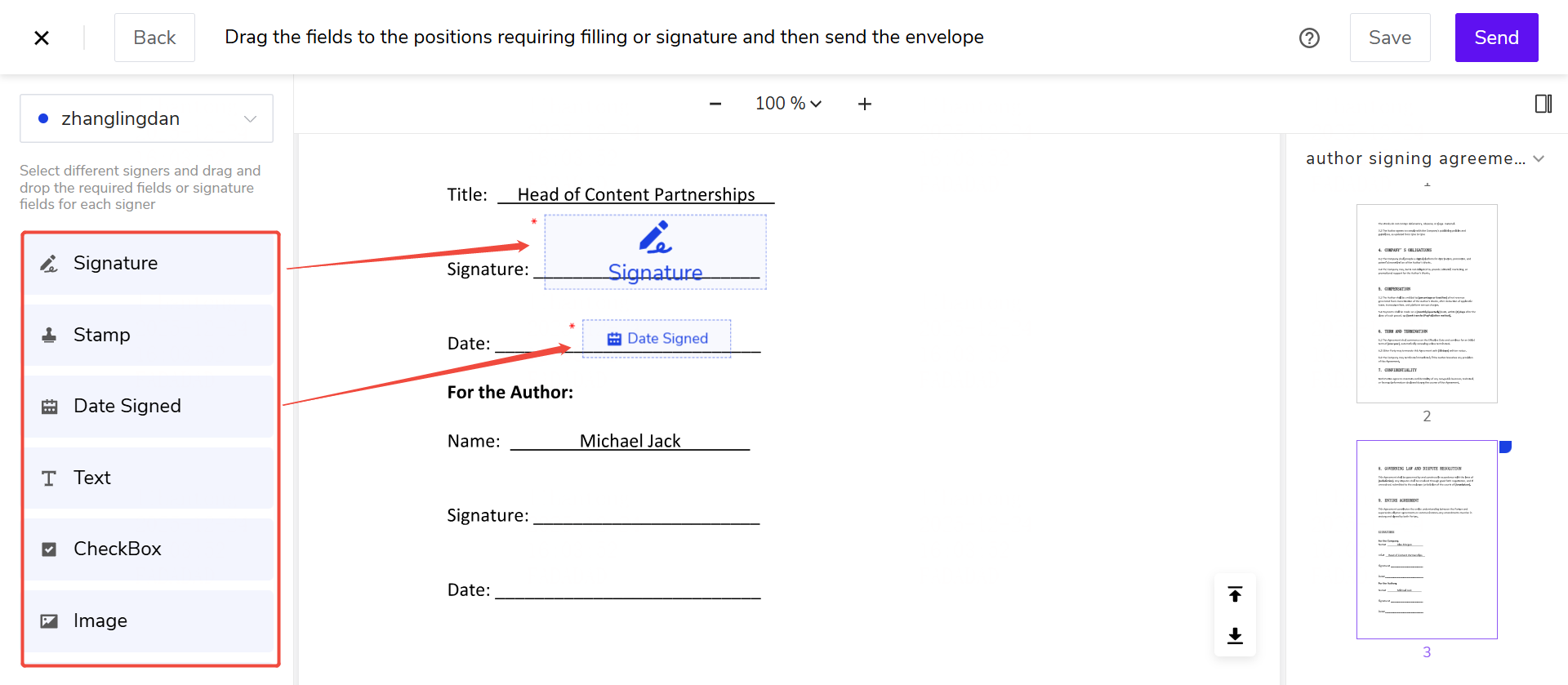1568x685 pixels.
Task: Zoom in with the plus icon
Action: (x=865, y=104)
